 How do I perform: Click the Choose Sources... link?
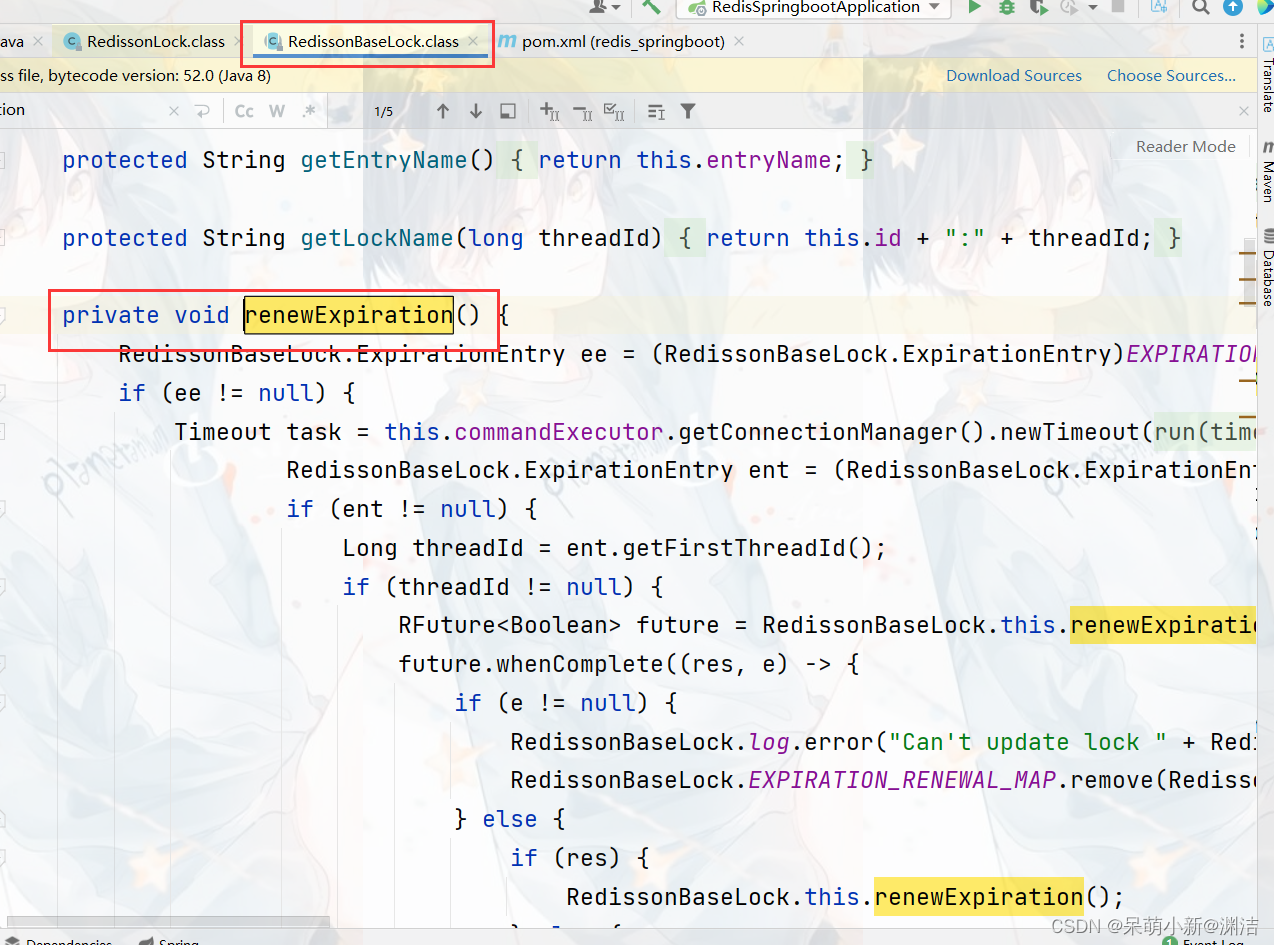coord(1171,76)
